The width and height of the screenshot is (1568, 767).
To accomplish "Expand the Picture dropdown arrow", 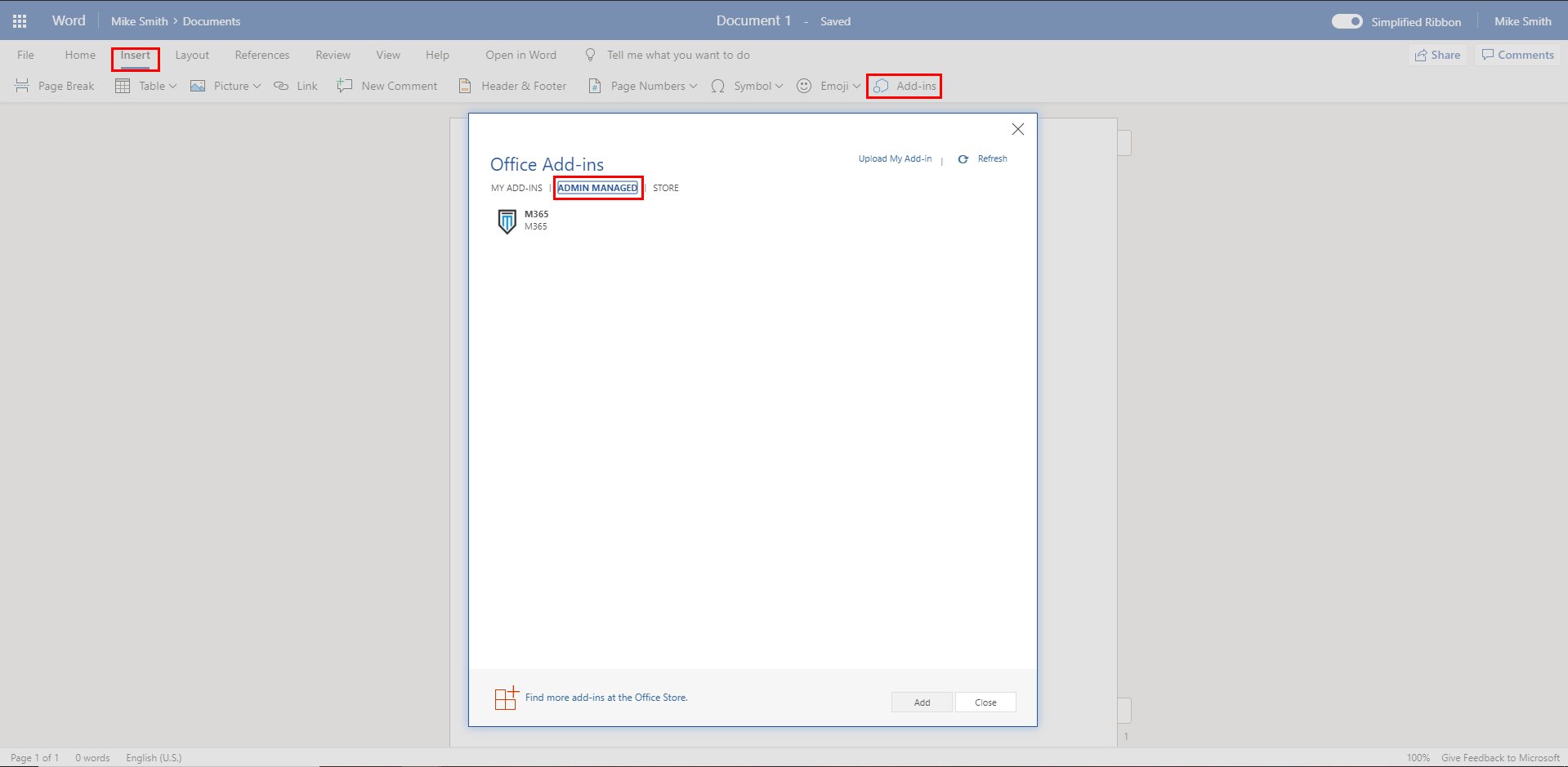I will pyautogui.click(x=257, y=87).
